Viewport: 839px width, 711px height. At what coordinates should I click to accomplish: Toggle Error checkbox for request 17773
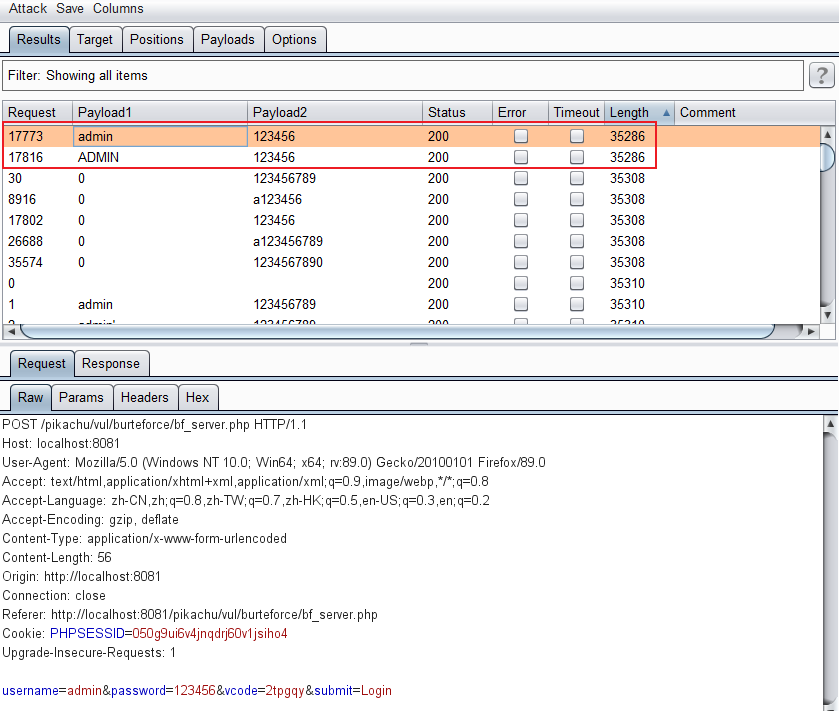tap(521, 136)
